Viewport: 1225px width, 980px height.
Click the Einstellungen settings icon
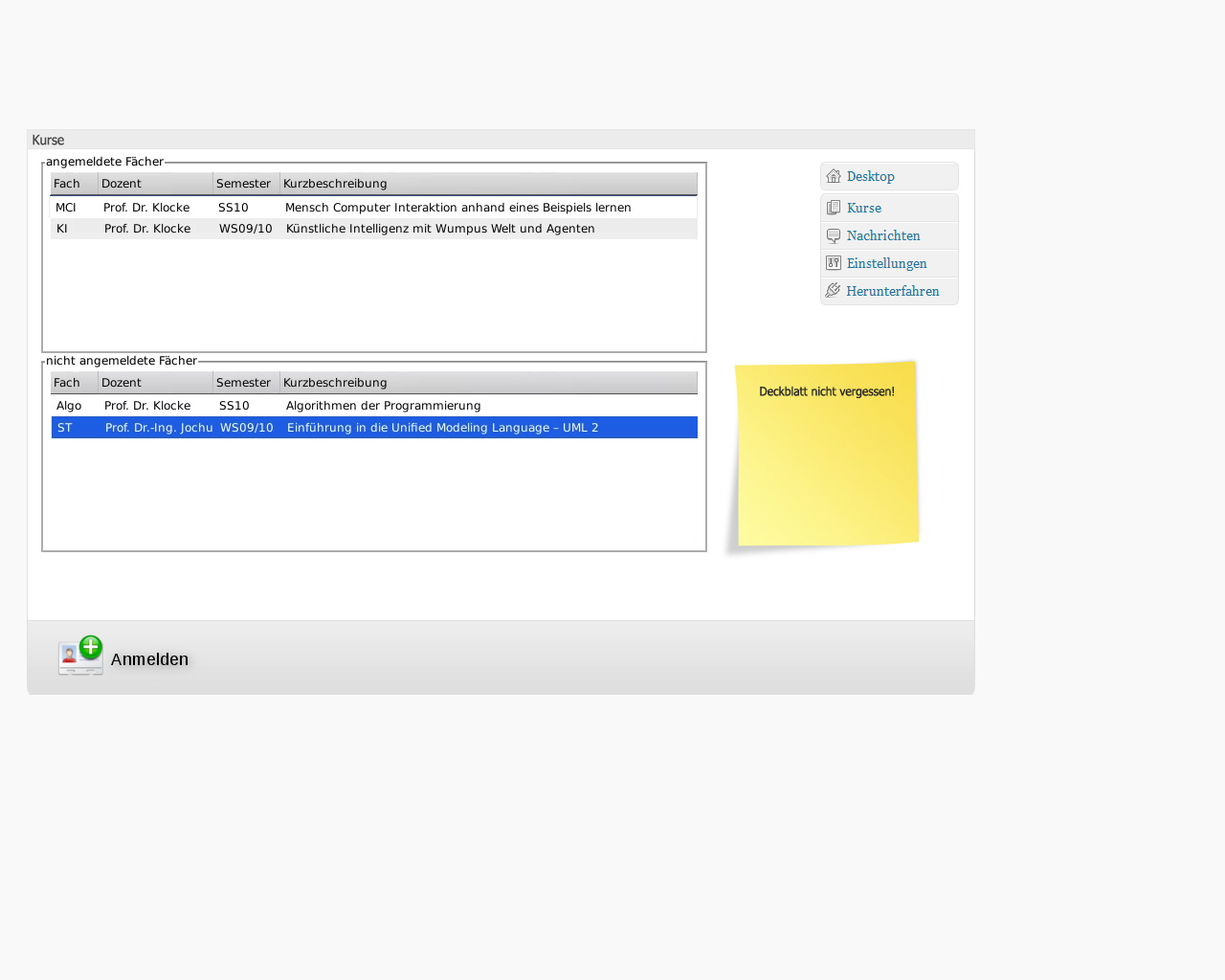click(834, 263)
